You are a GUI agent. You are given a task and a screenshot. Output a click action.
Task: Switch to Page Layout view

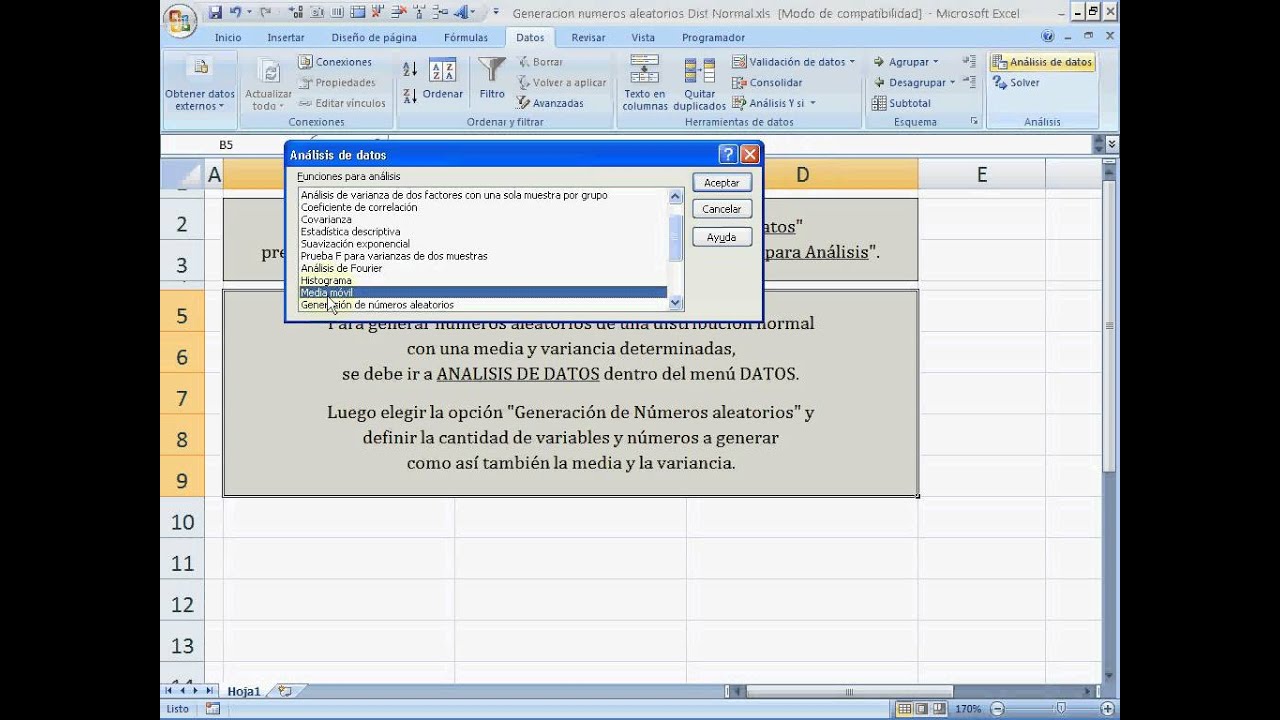921,709
